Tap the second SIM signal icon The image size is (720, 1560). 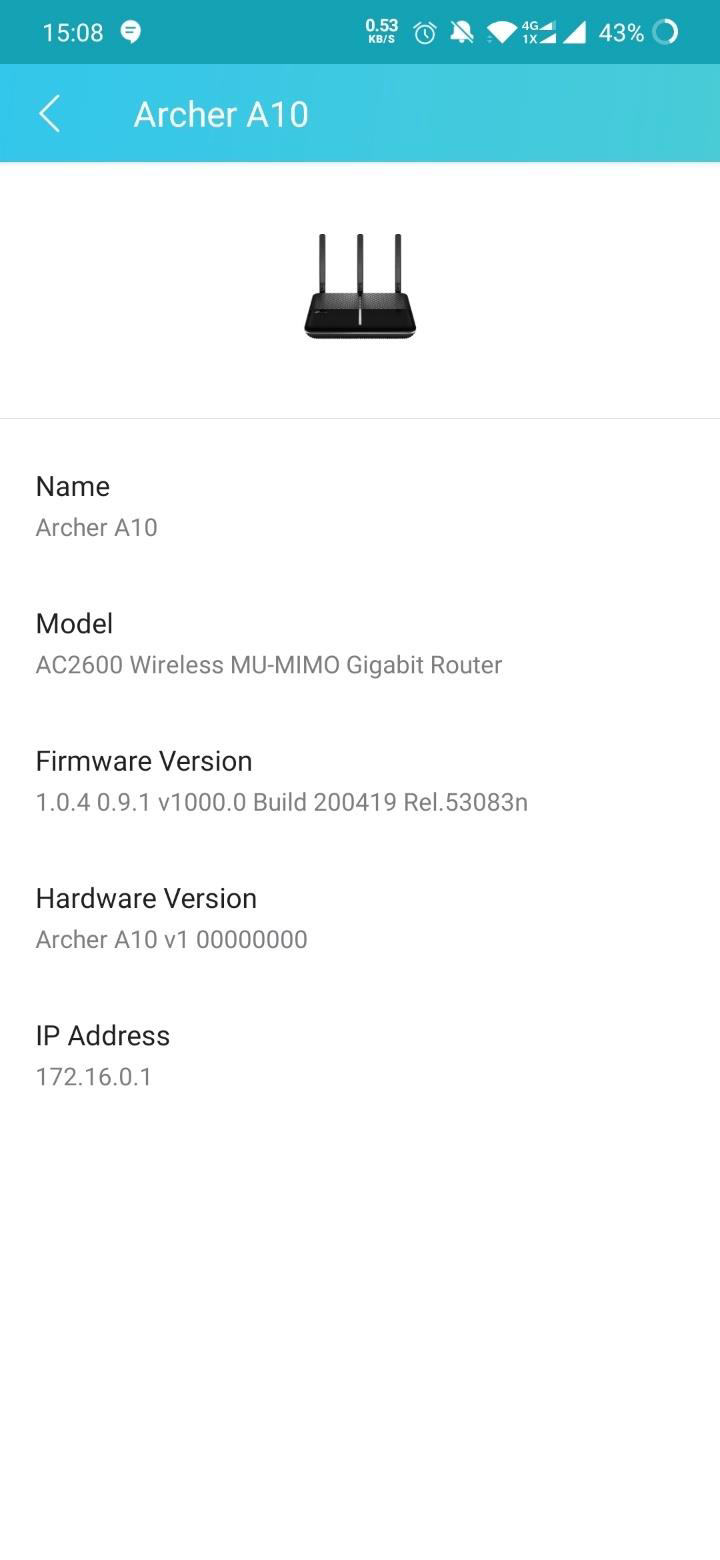[x=574, y=33]
